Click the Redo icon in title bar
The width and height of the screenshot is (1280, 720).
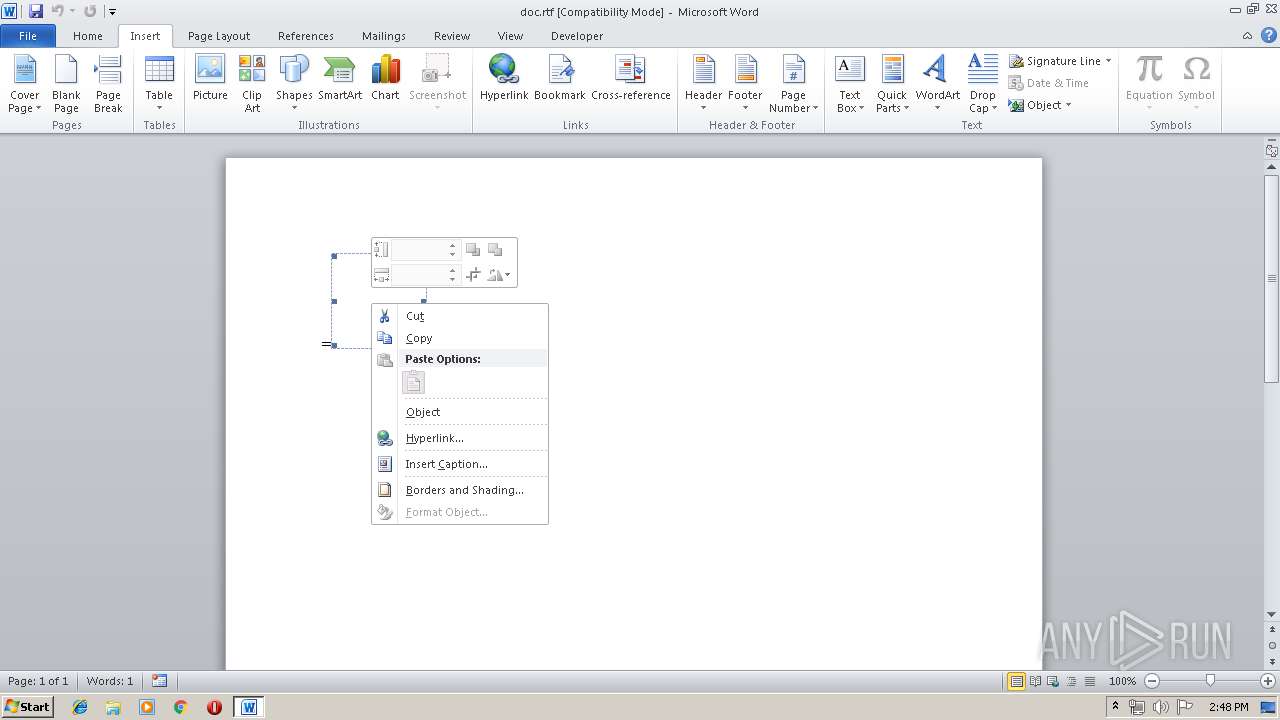(x=90, y=11)
